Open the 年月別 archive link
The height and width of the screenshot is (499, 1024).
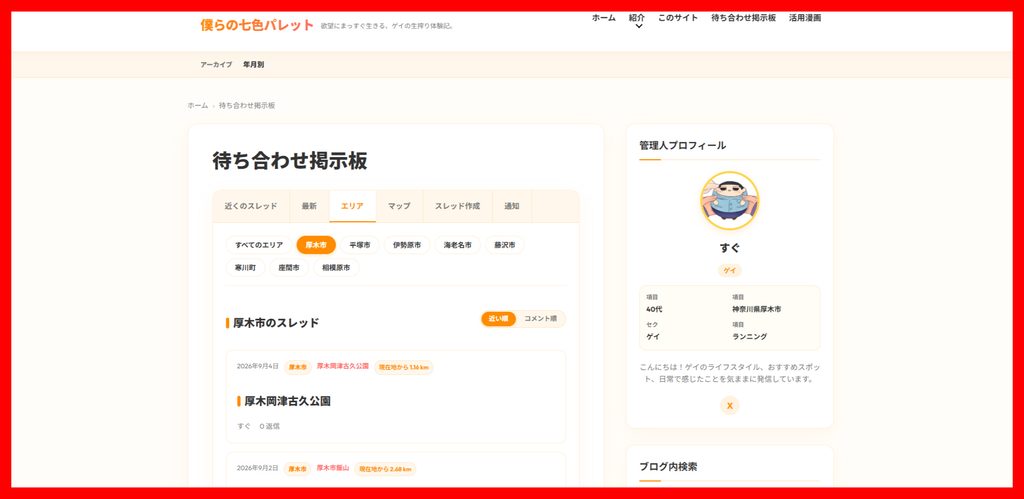(253, 65)
